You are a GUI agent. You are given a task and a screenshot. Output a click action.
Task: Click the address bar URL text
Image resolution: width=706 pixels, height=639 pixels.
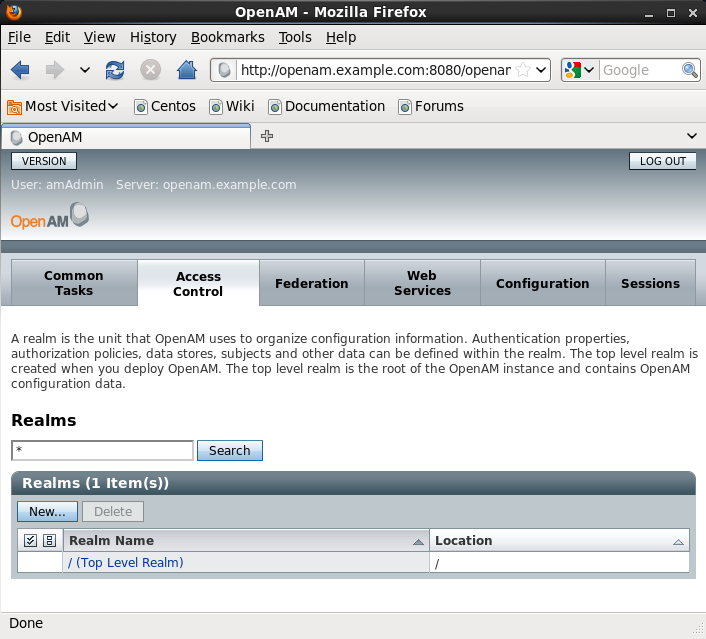tap(376, 70)
